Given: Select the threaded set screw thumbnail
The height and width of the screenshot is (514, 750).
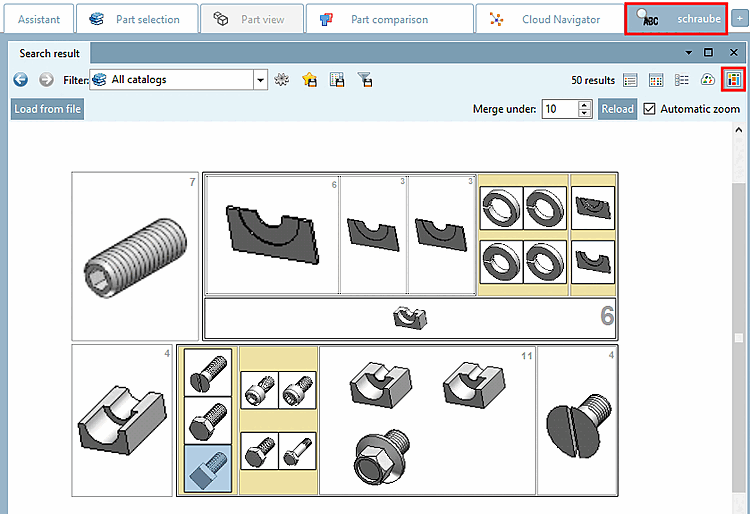Looking at the screenshot, I should [x=135, y=257].
